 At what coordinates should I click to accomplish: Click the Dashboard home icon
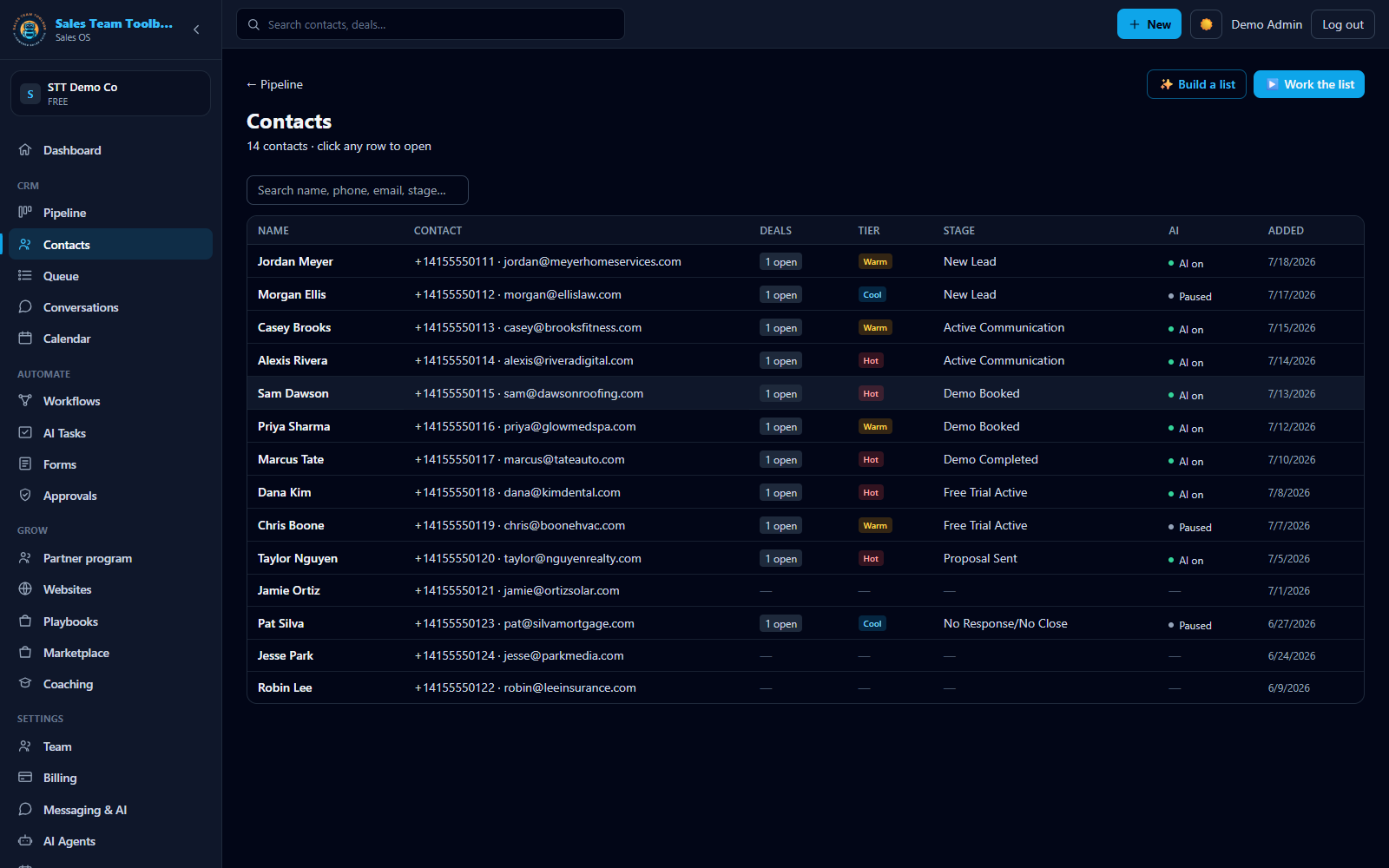25,149
